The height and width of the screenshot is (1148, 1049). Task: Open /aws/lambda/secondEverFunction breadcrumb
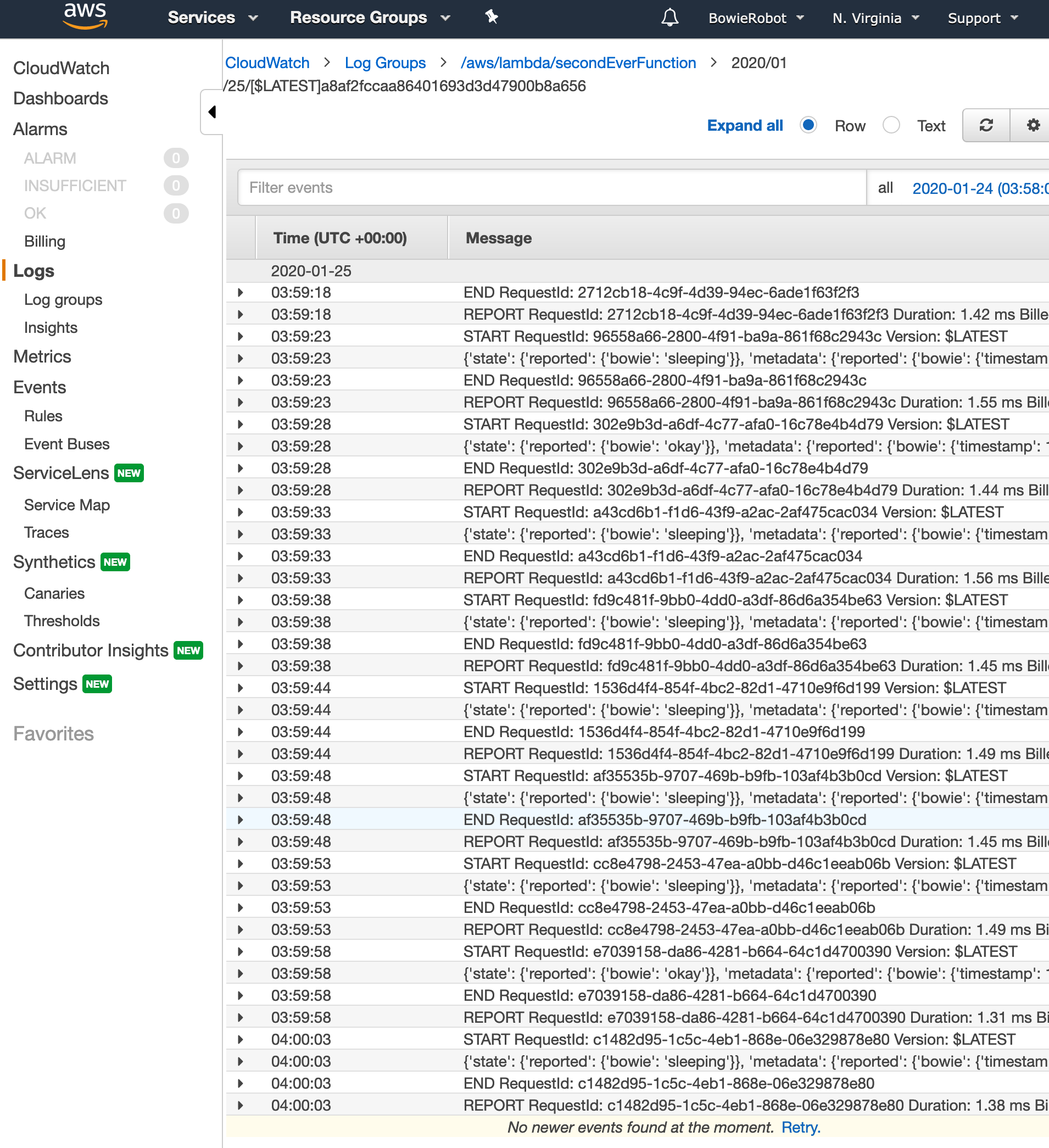pos(578,63)
